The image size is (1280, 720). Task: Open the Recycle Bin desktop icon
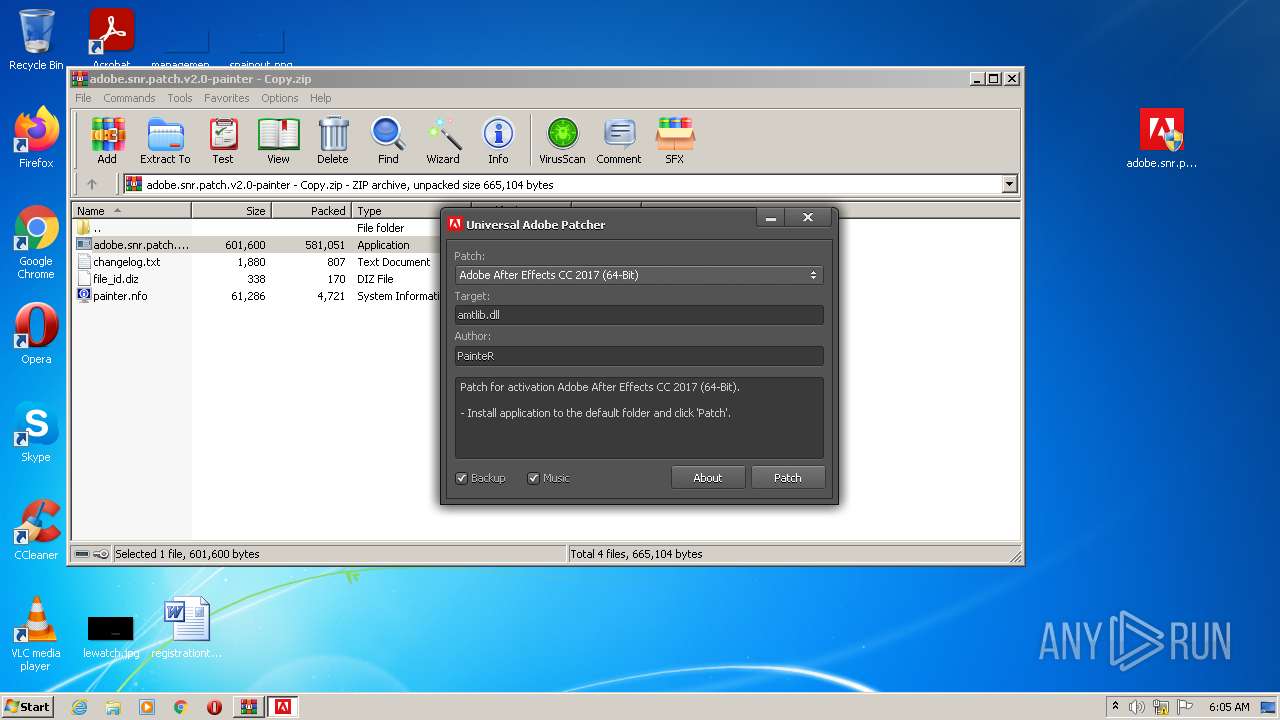click(x=36, y=40)
